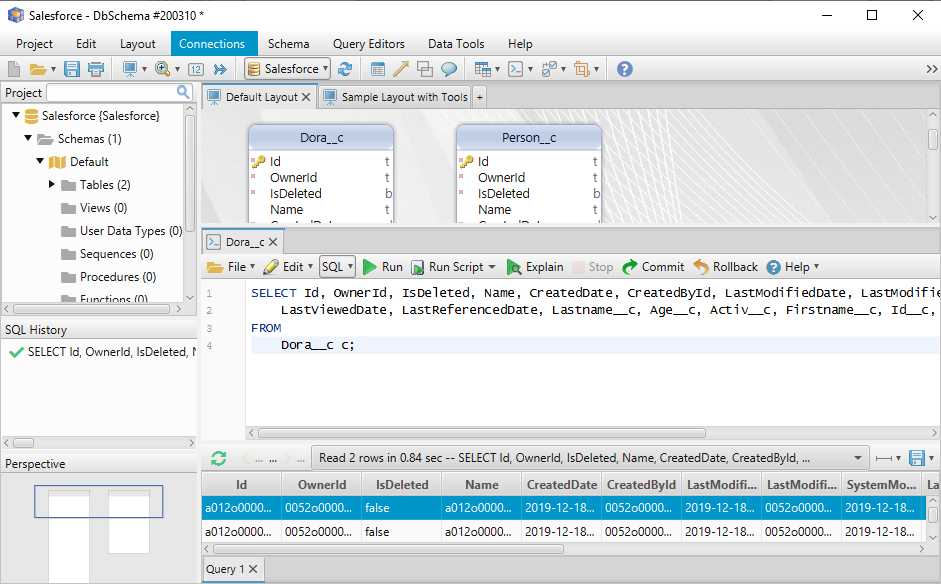941x584 pixels.
Task: Click the overlapping squares group icon
Action: coord(425,69)
